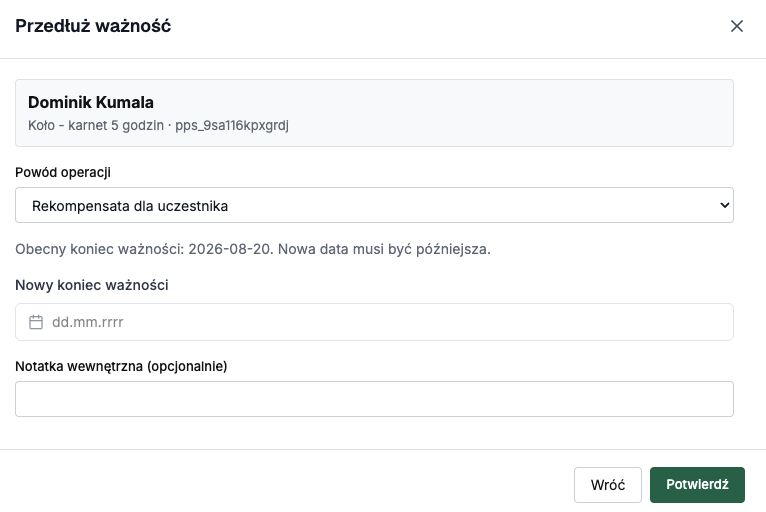Click the calendar icon in date field
This screenshot has width=766, height=512.
(36, 322)
